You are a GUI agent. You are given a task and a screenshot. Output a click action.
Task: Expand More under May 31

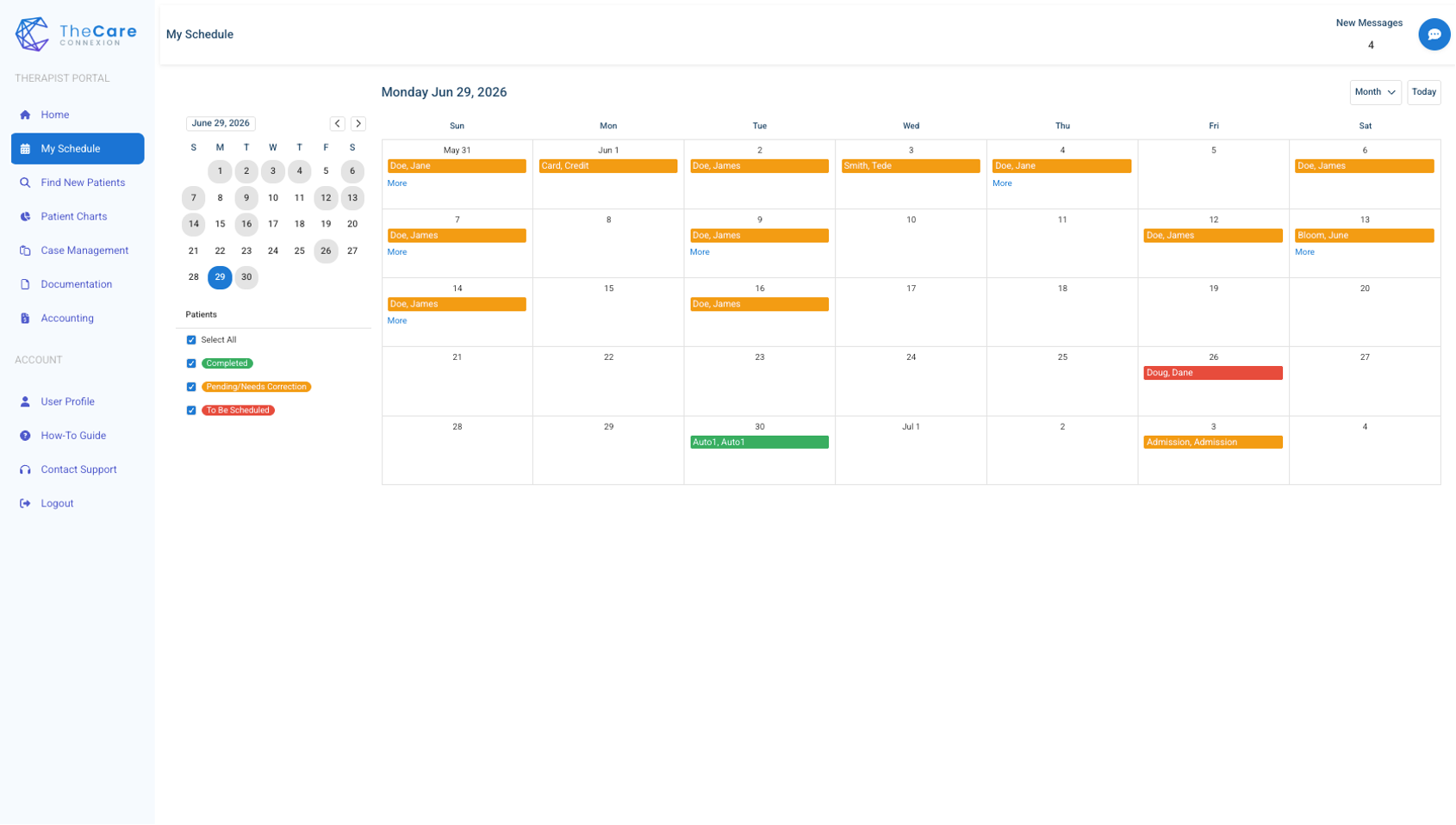tap(397, 183)
